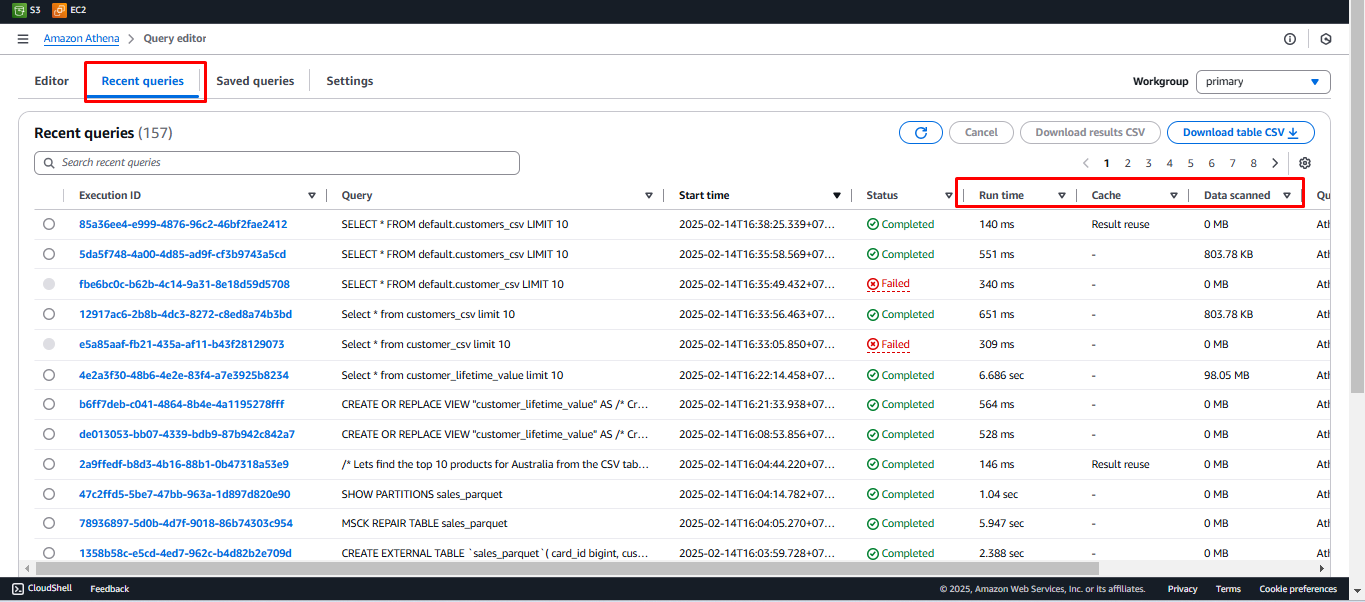Sort by Start time column arrow

coord(837,196)
